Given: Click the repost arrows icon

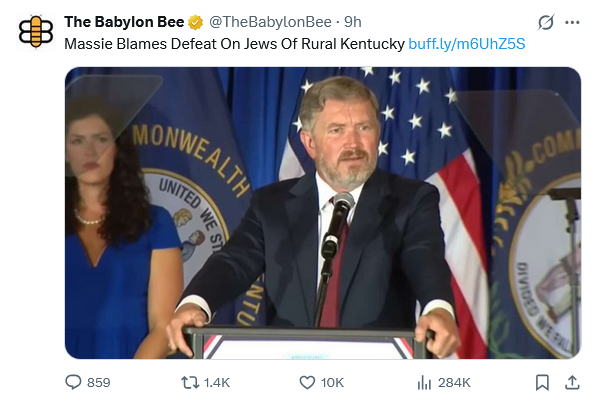Looking at the screenshot, I should (190, 382).
